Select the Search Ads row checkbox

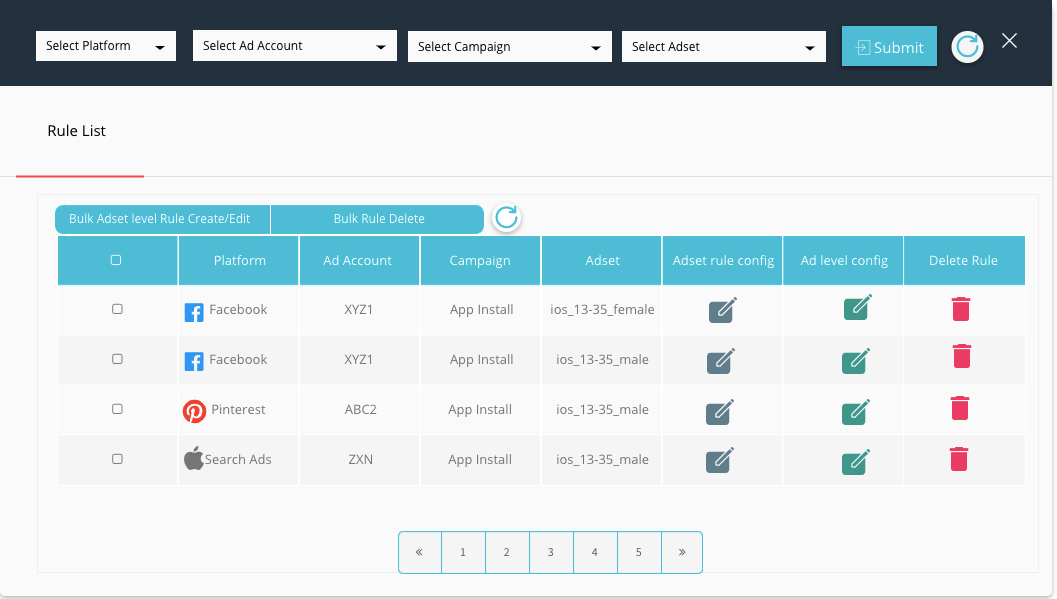(117, 459)
